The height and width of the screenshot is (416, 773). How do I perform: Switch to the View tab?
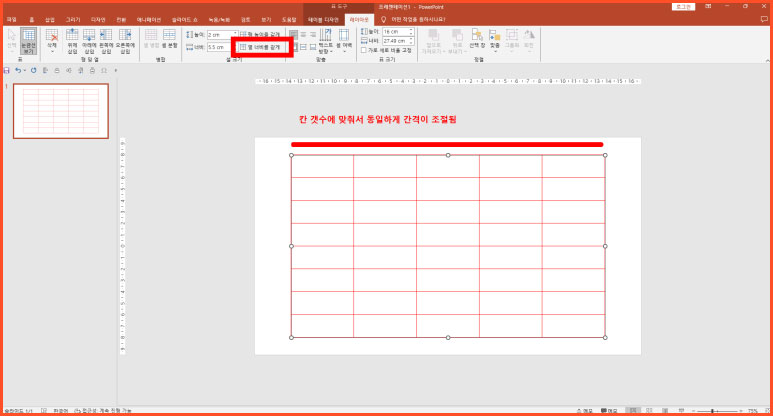click(x=266, y=20)
